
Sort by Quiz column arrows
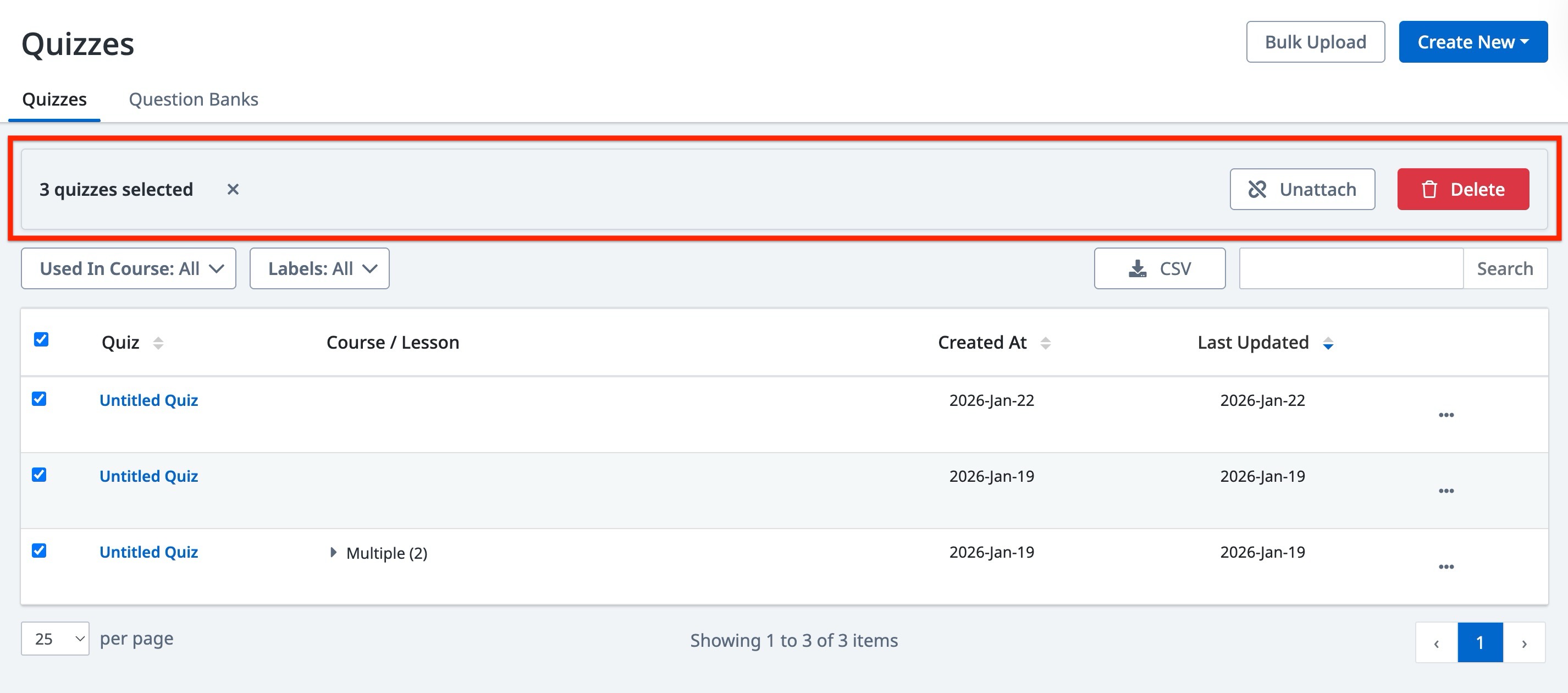coord(158,343)
